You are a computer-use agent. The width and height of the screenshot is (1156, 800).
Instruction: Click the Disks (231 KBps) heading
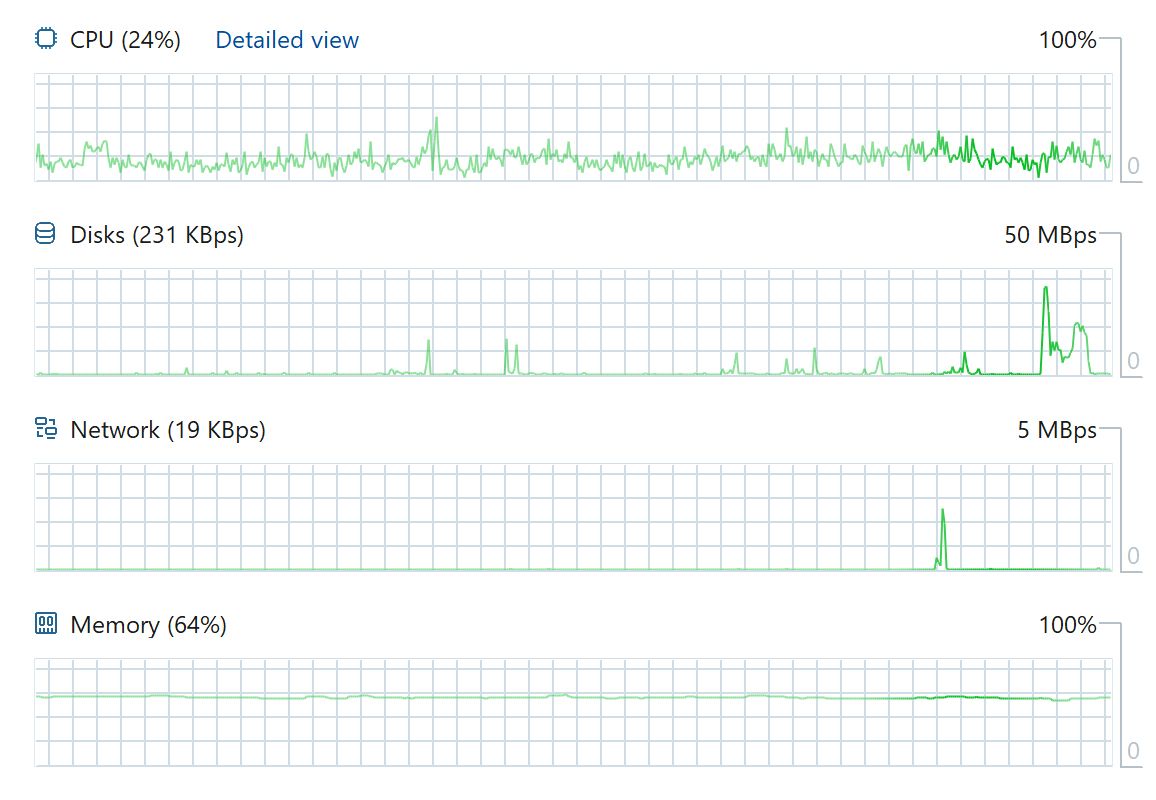156,235
